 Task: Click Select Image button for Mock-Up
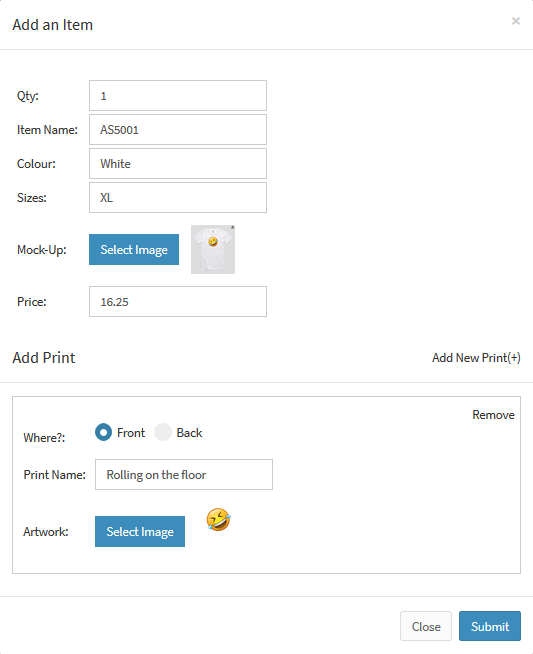pyautogui.click(x=134, y=249)
